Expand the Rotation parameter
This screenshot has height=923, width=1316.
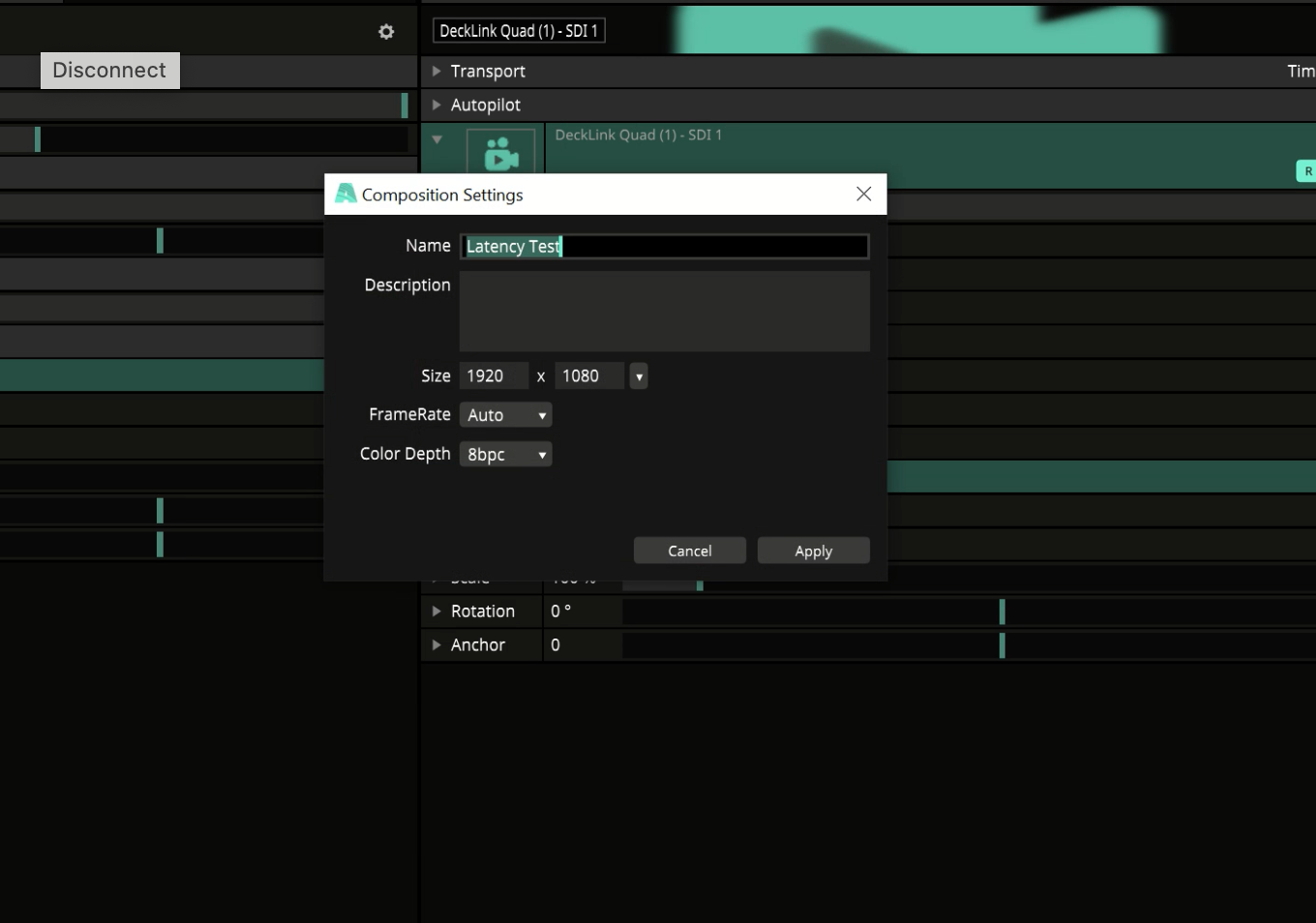436,611
